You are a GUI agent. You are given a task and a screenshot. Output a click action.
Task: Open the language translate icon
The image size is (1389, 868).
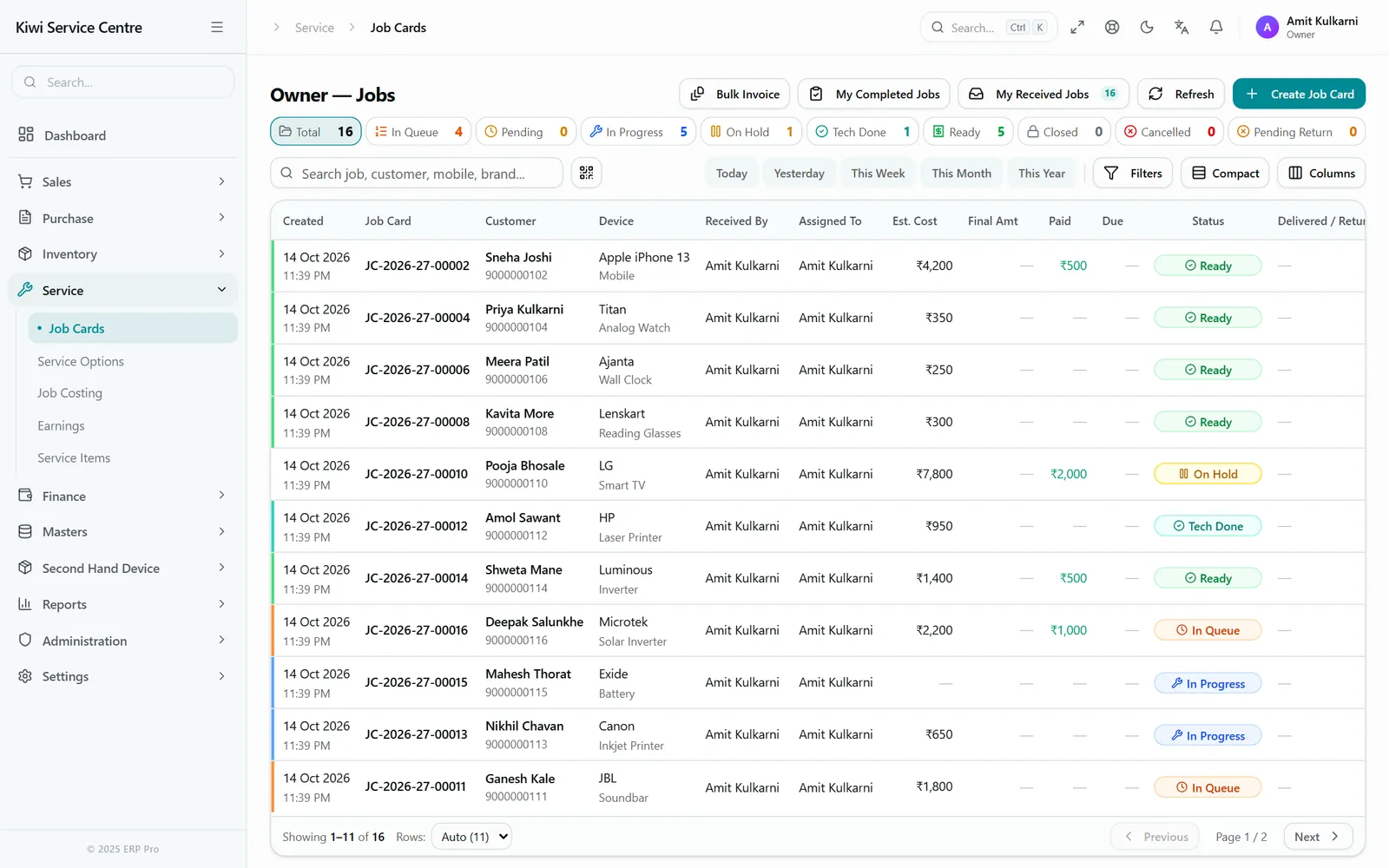(x=1182, y=27)
